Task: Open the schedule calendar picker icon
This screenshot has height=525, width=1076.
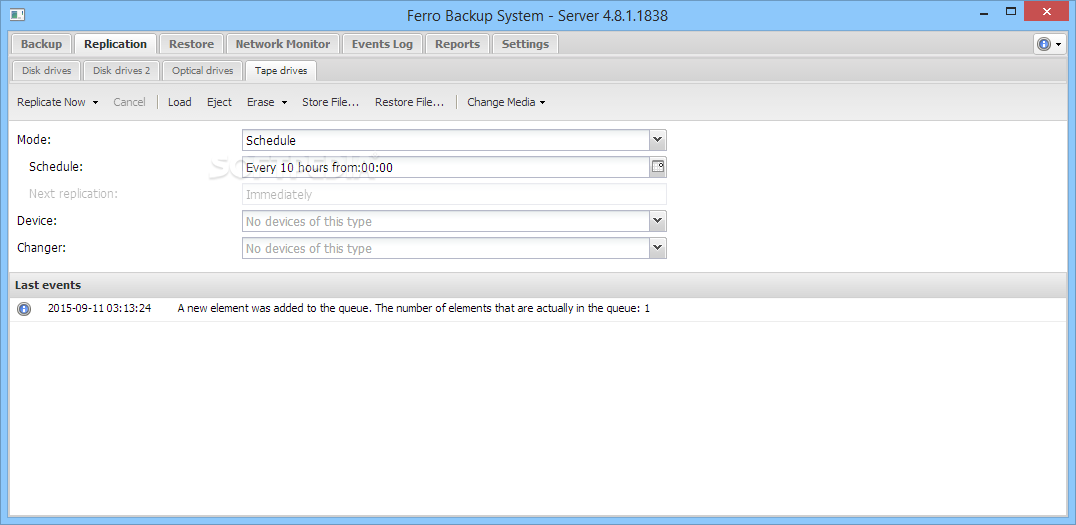Action: [x=657, y=167]
